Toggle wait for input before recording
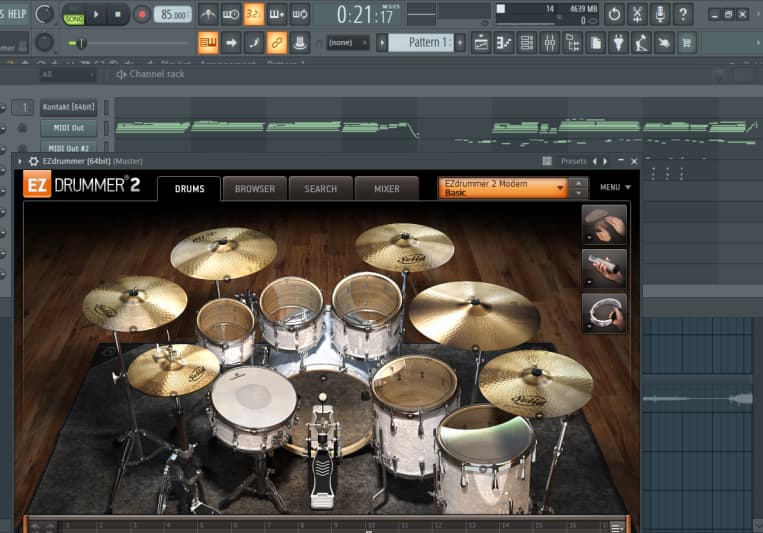The image size is (763, 533). coord(231,14)
